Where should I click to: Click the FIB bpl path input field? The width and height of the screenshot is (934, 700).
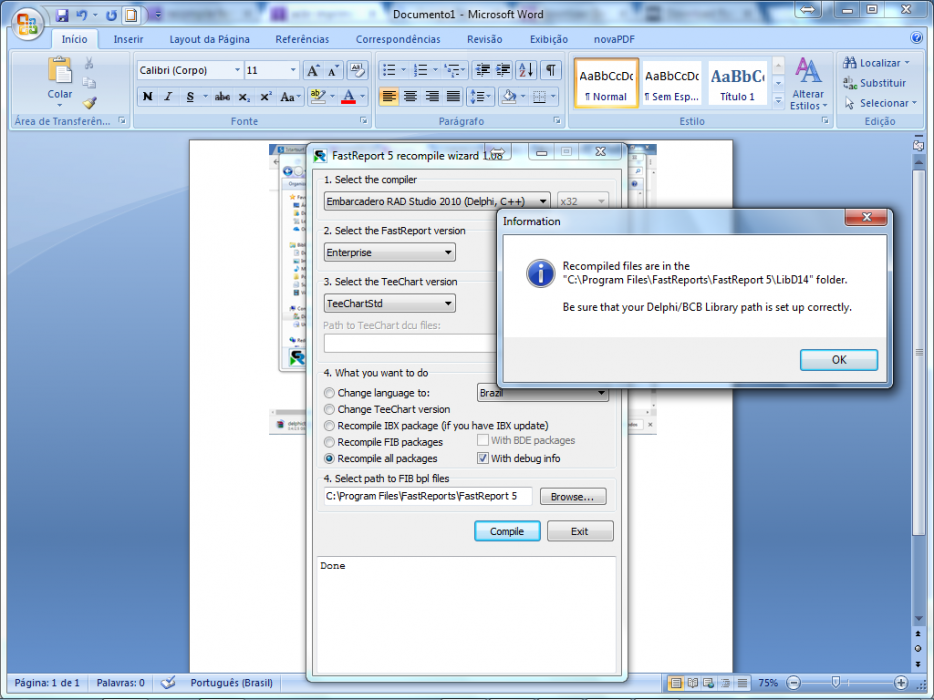(x=428, y=496)
